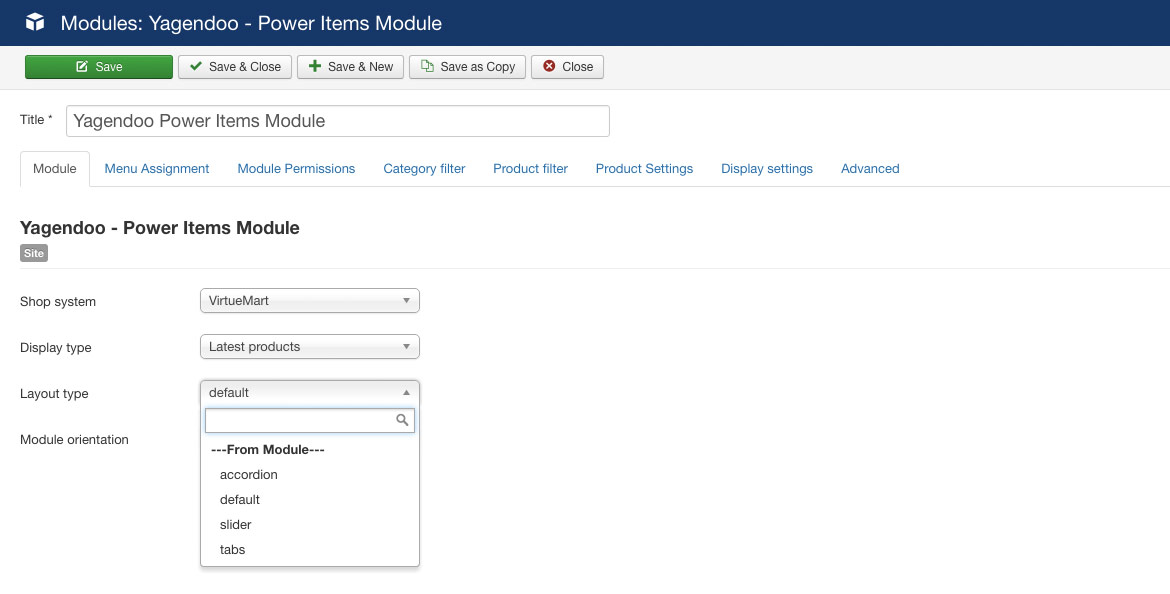Click the Site badge under module name
The image size is (1170, 594).
coord(34,254)
